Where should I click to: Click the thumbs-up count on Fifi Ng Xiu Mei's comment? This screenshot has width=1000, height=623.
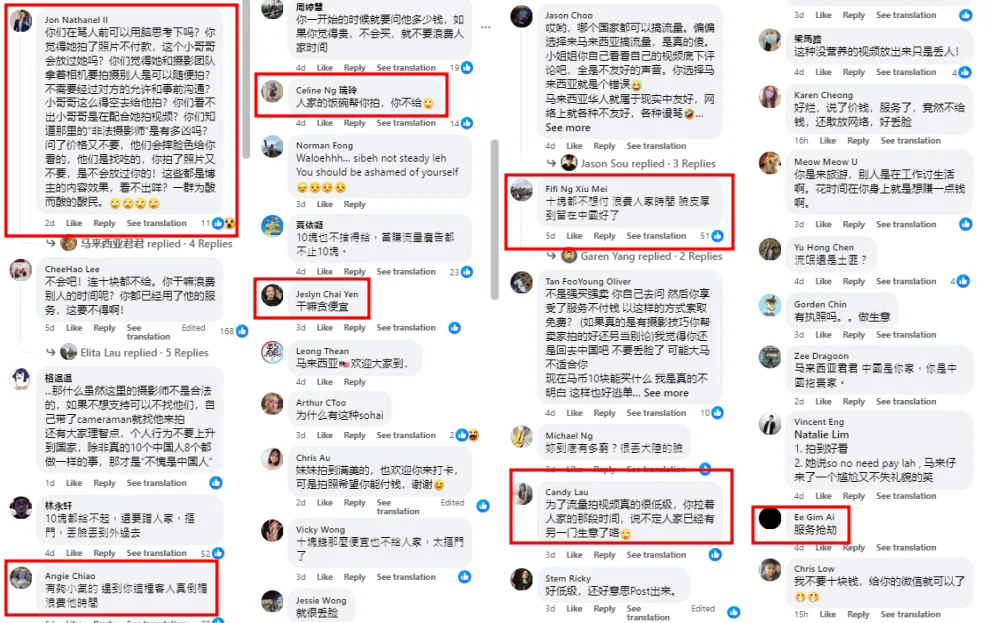pyautogui.click(x=712, y=236)
